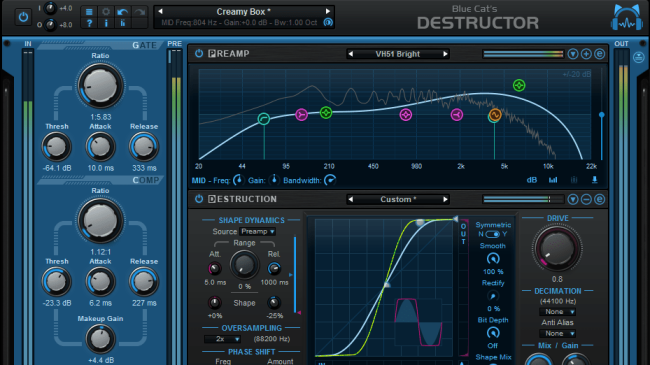Select the next Destruction preset after Custom
Screen dimensions: 650x365
tap(445, 200)
